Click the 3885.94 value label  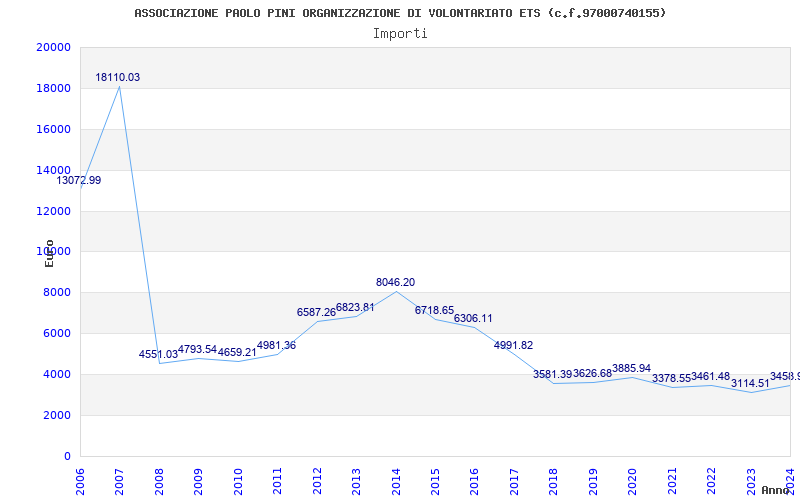point(631,368)
